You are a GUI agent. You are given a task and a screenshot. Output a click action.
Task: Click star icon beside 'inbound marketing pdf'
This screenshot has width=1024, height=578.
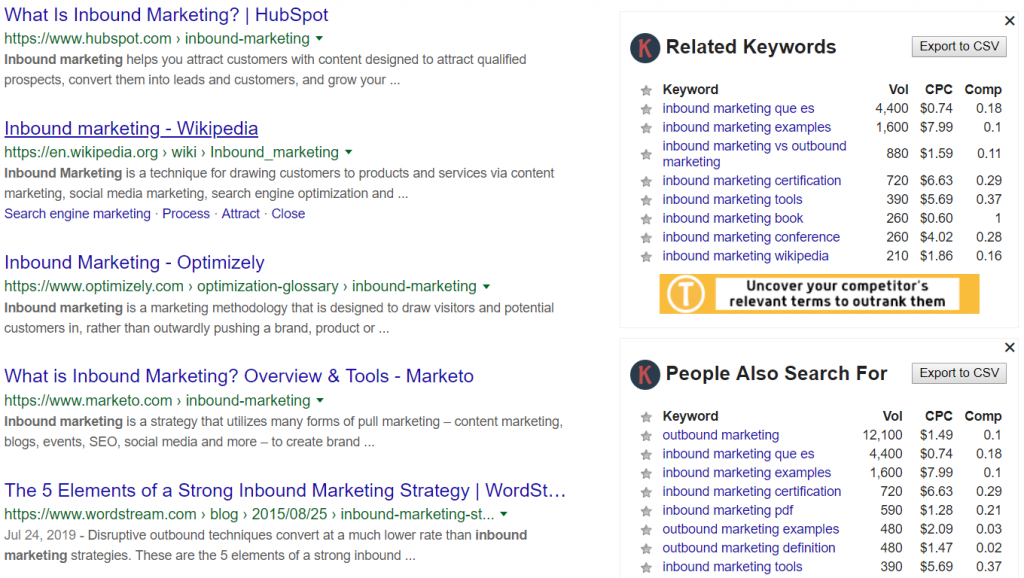[646, 511]
